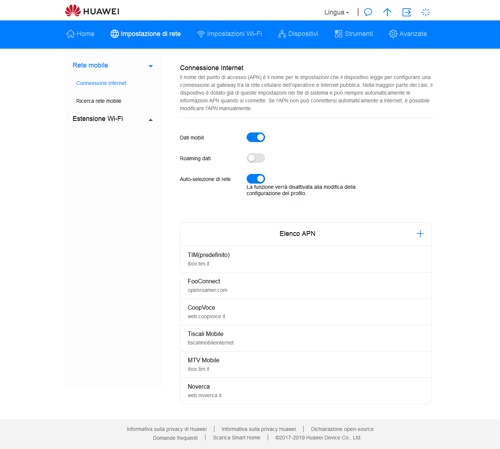
Task: Open the Avanzate tab
Action: 408,34
